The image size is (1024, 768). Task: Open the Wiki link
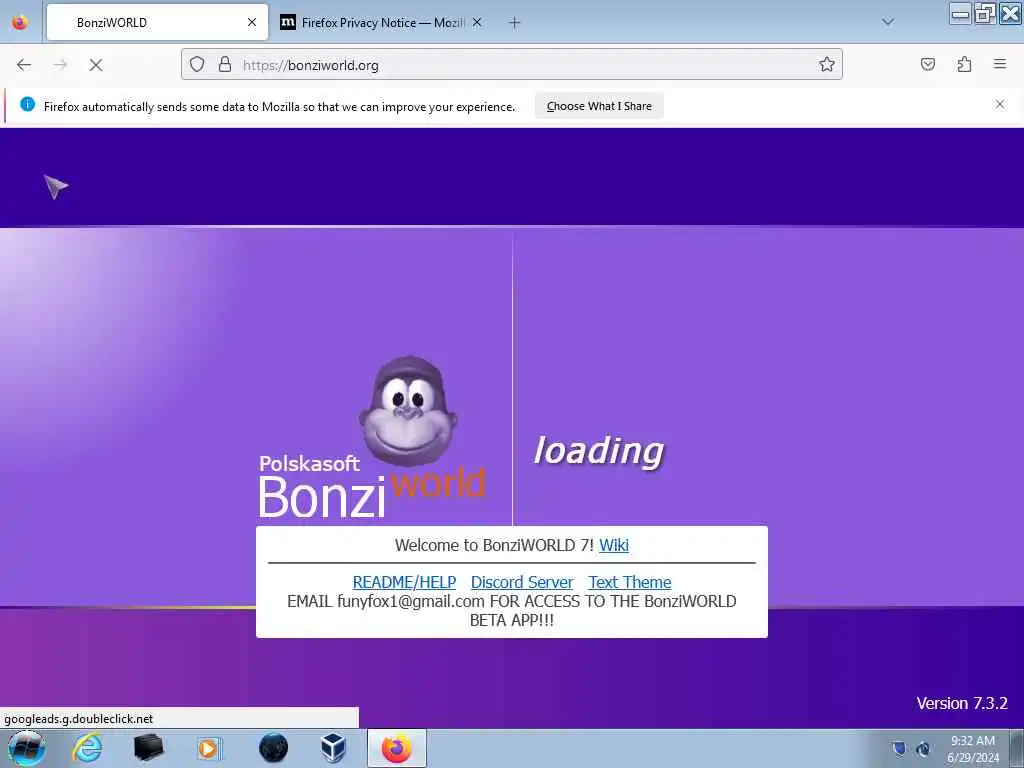[x=614, y=545]
